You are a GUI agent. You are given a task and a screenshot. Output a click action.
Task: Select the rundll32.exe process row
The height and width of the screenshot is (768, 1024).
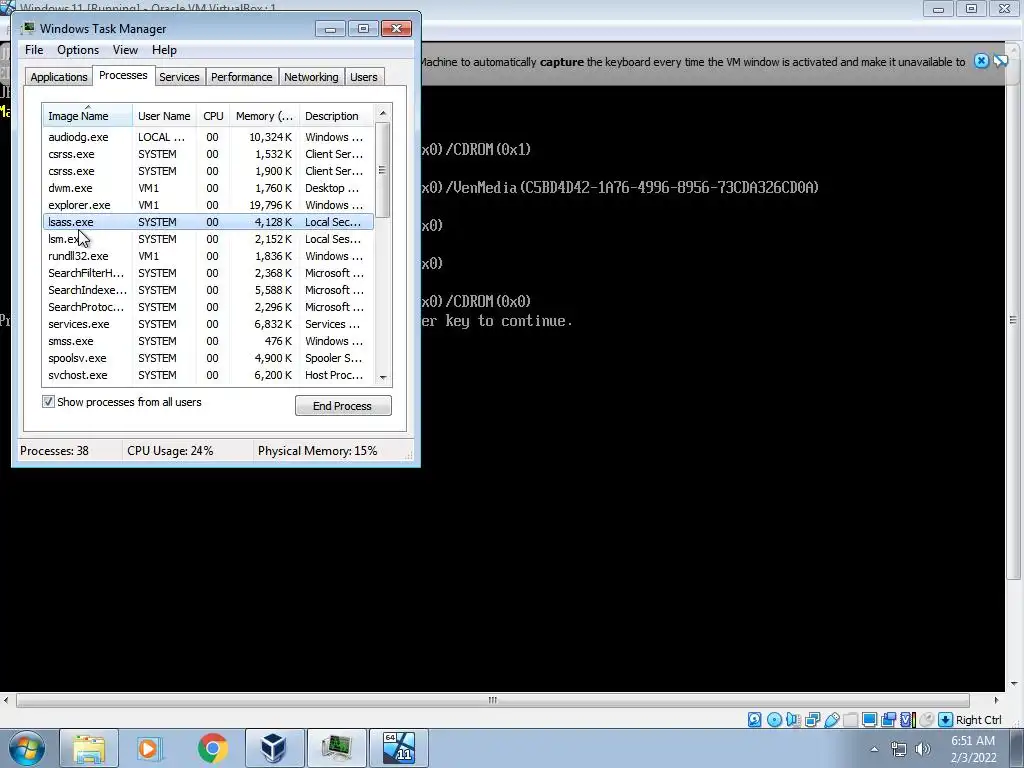point(208,256)
